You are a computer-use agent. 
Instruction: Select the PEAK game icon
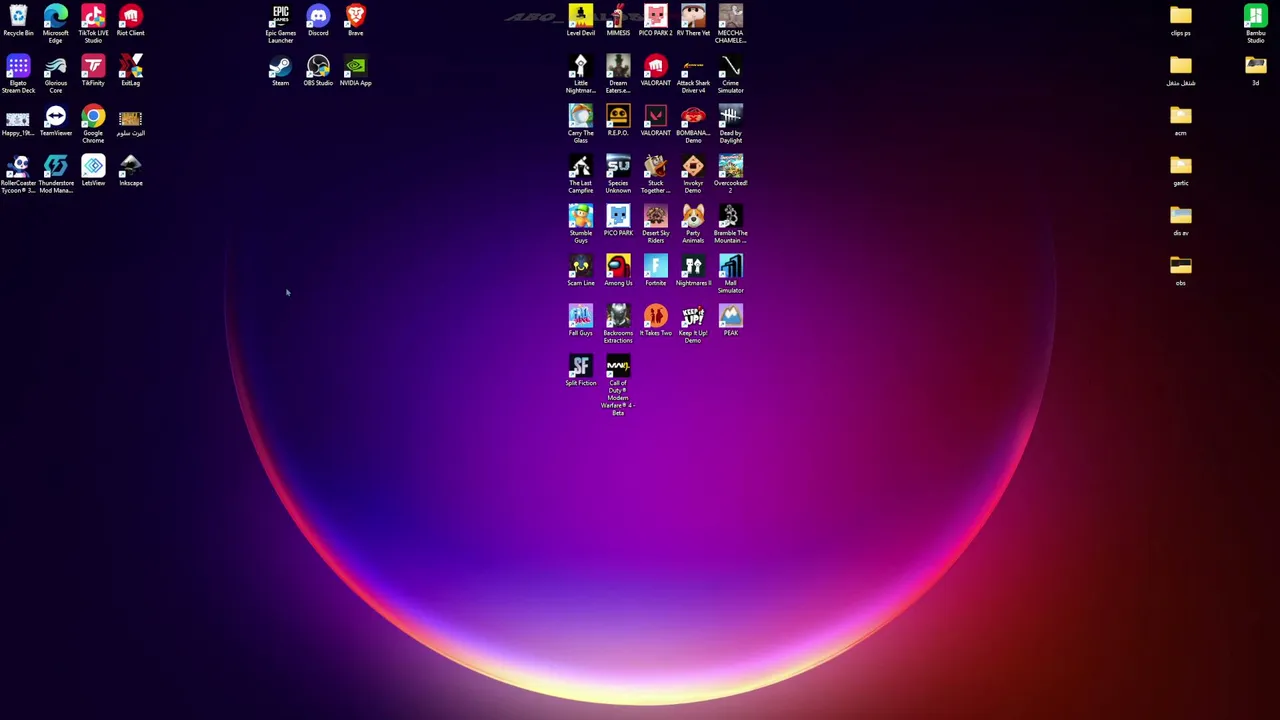click(731, 320)
